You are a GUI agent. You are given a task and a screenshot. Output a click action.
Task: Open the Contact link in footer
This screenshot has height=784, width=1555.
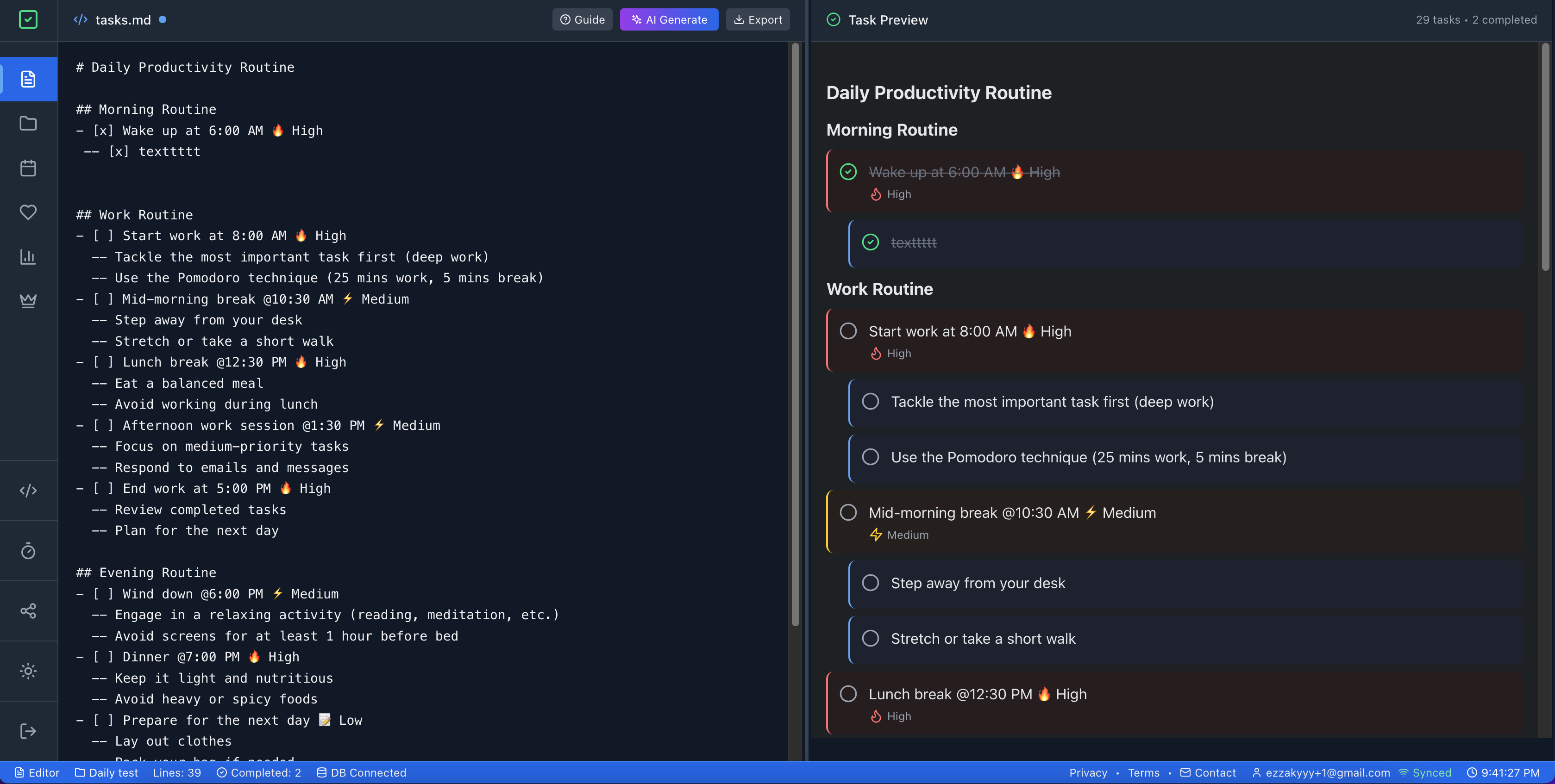(1208, 772)
